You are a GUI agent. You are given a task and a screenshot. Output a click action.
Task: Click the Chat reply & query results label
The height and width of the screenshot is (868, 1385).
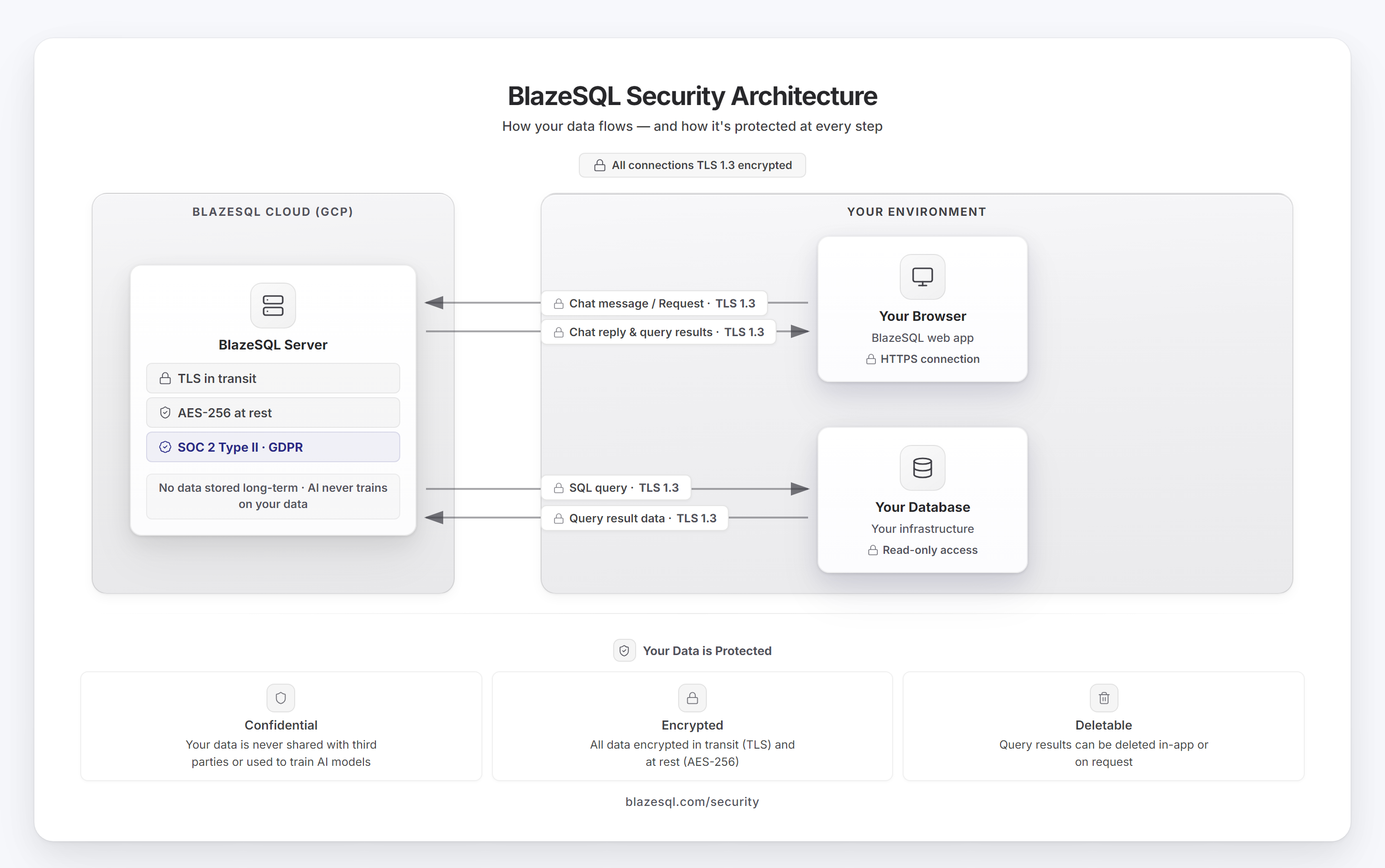659,332
